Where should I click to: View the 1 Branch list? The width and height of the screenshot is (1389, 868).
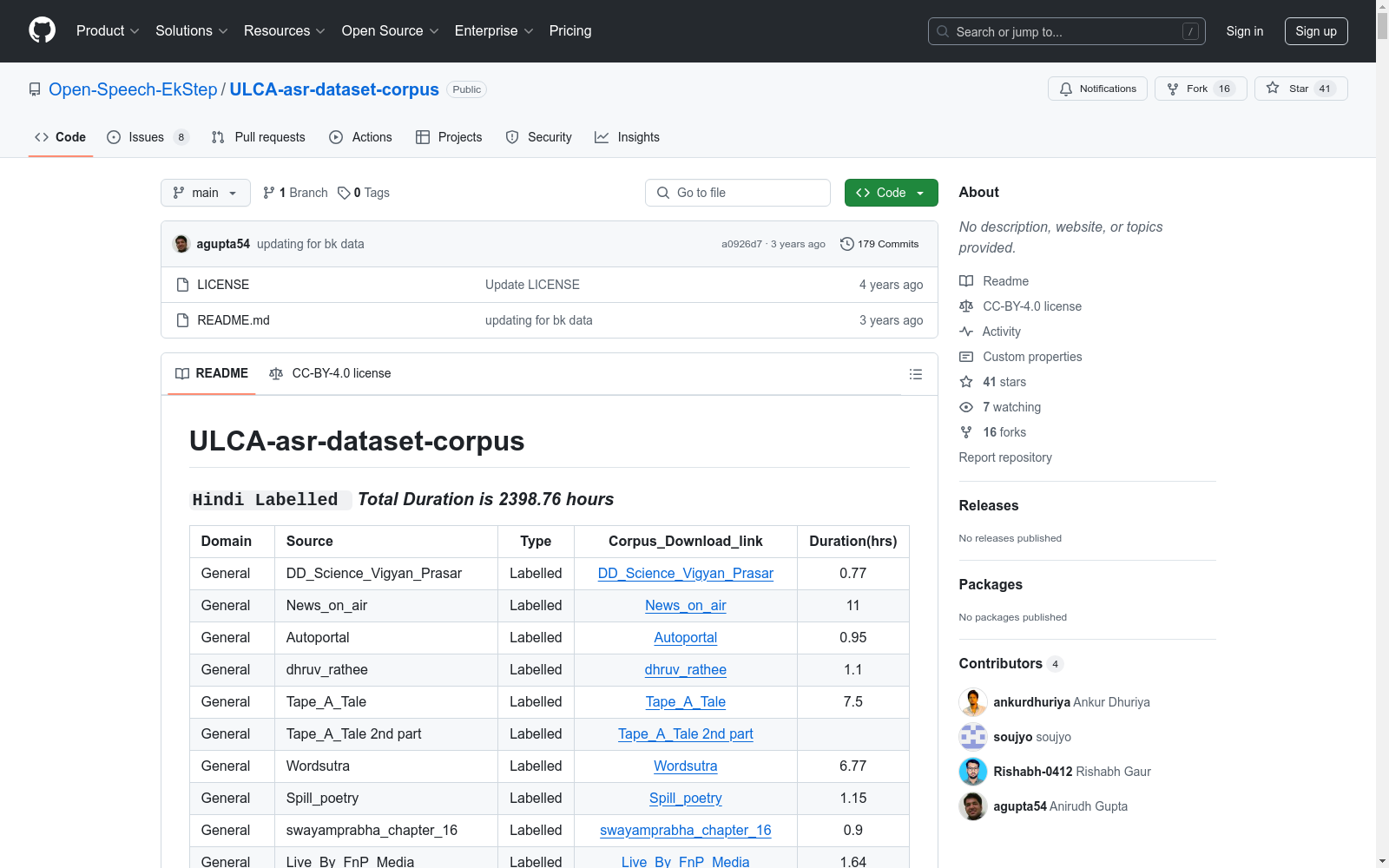pos(295,193)
